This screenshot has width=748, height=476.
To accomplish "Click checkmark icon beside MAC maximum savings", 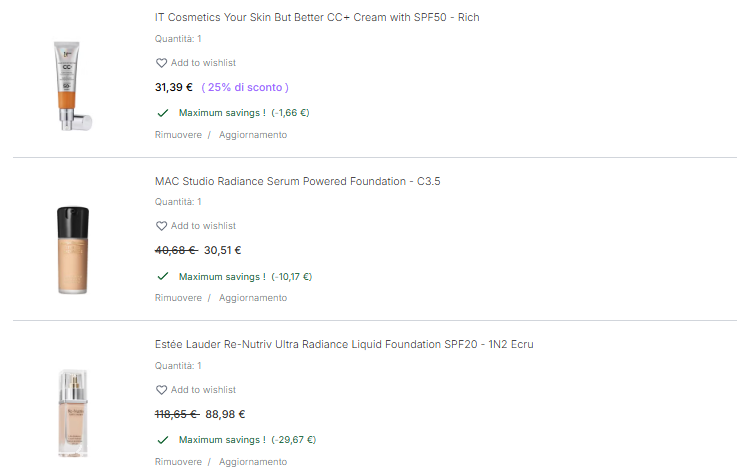I will [163, 277].
